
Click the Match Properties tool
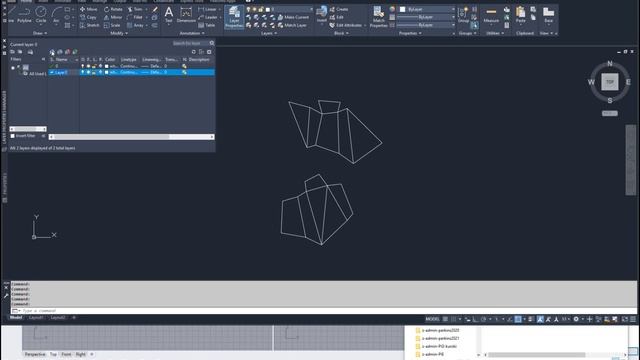click(378, 17)
